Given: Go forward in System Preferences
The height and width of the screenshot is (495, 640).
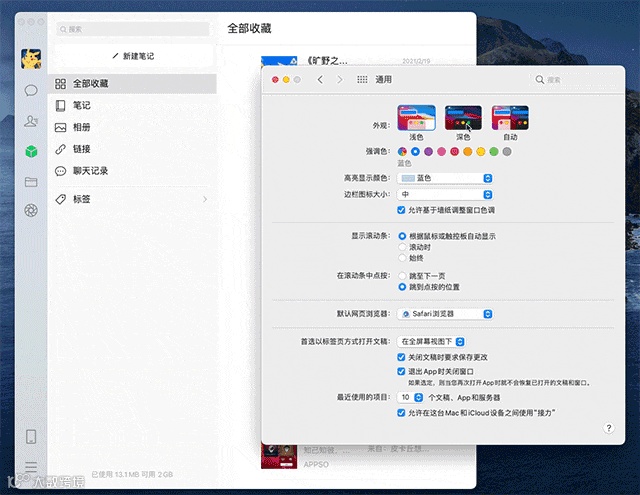Looking at the screenshot, I should [340, 80].
